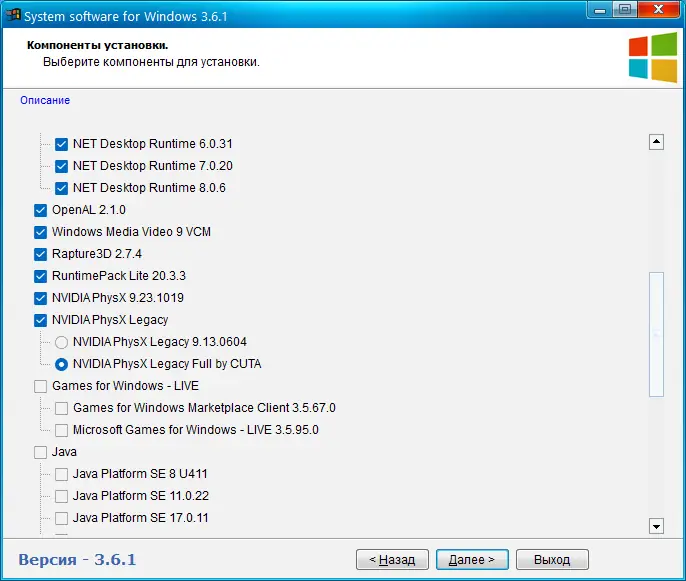Enable the Games for Windows - LIVE group

tap(40, 386)
